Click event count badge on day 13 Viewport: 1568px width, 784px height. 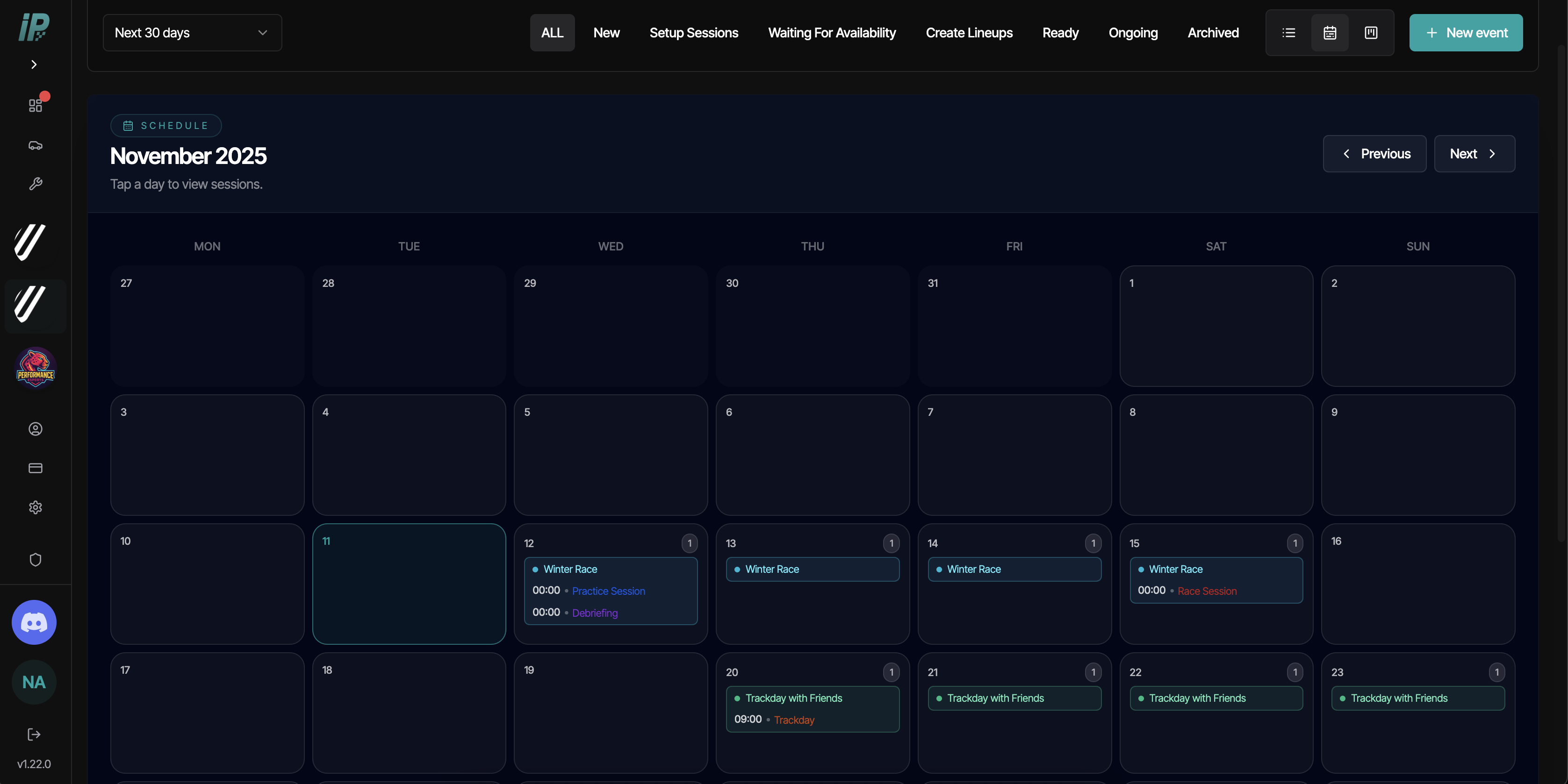coord(891,543)
